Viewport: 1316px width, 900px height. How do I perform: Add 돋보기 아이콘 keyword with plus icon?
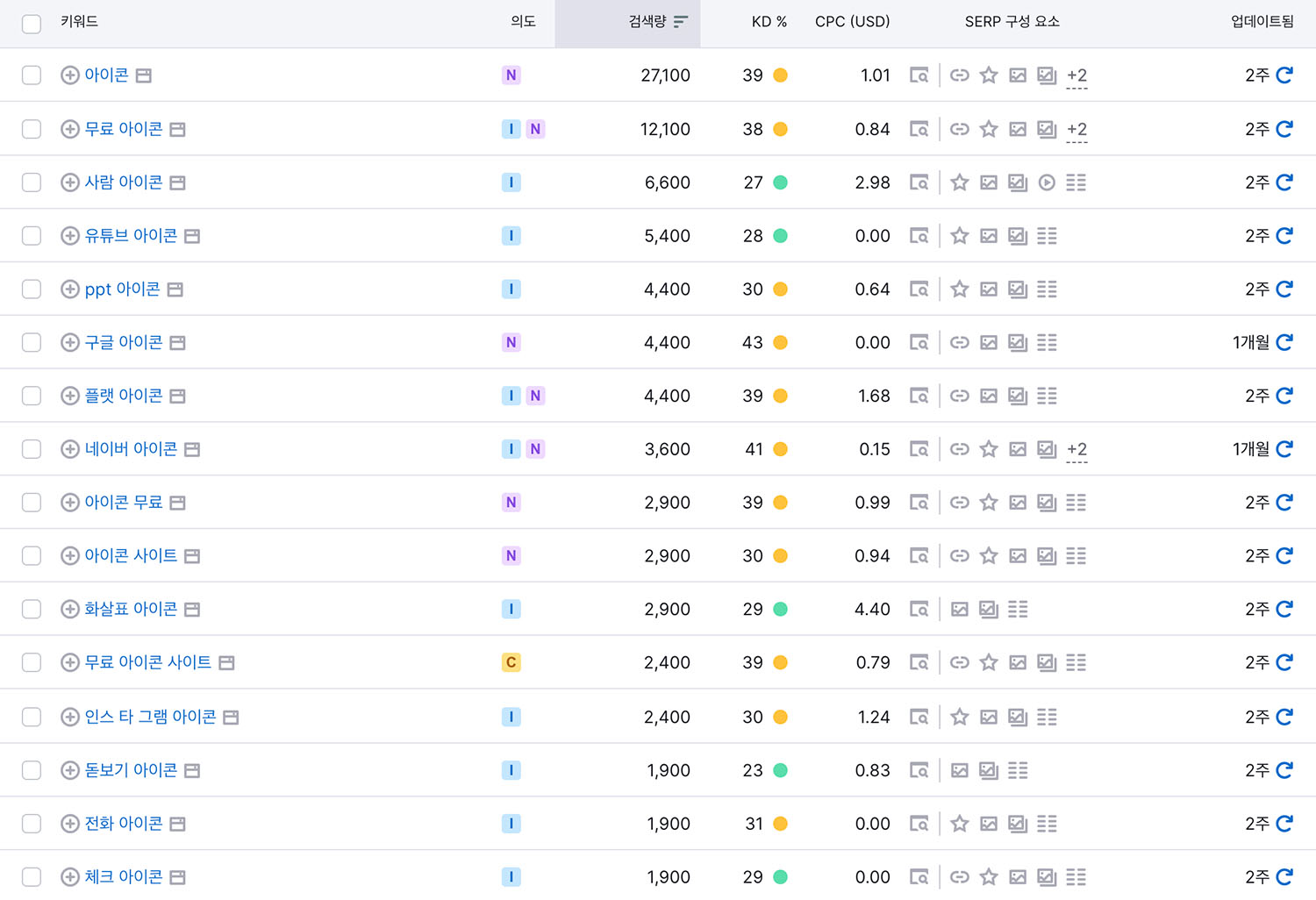(x=70, y=770)
